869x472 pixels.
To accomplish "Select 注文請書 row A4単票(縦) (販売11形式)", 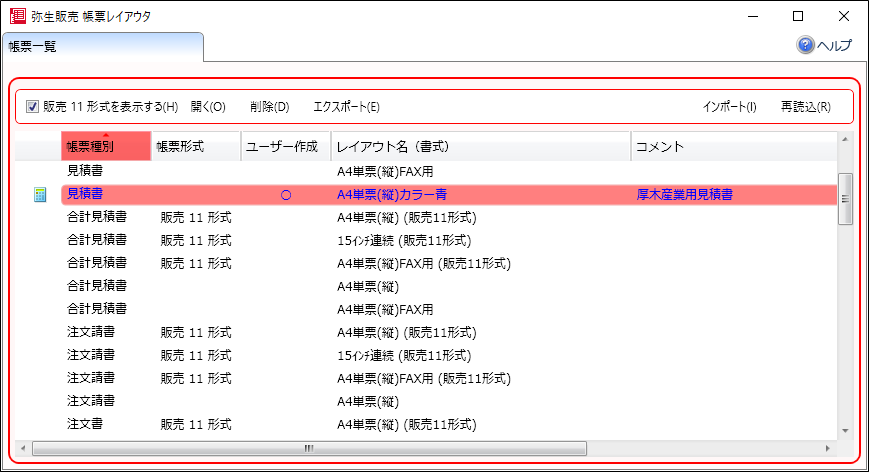I will 449,332.
